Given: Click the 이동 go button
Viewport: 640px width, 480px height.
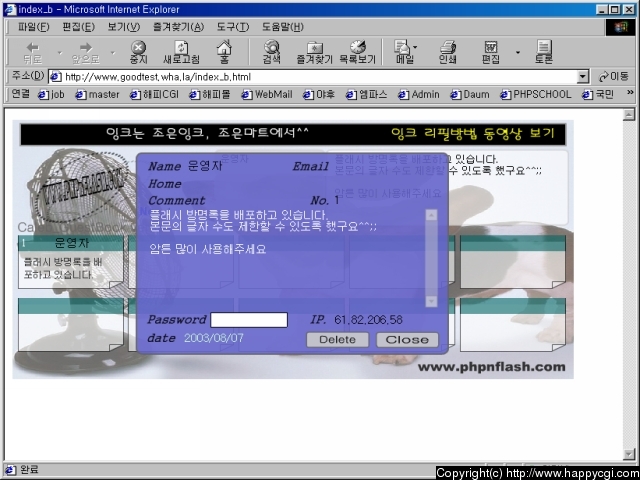Looking at the screenshot, I should pos(614,76).
